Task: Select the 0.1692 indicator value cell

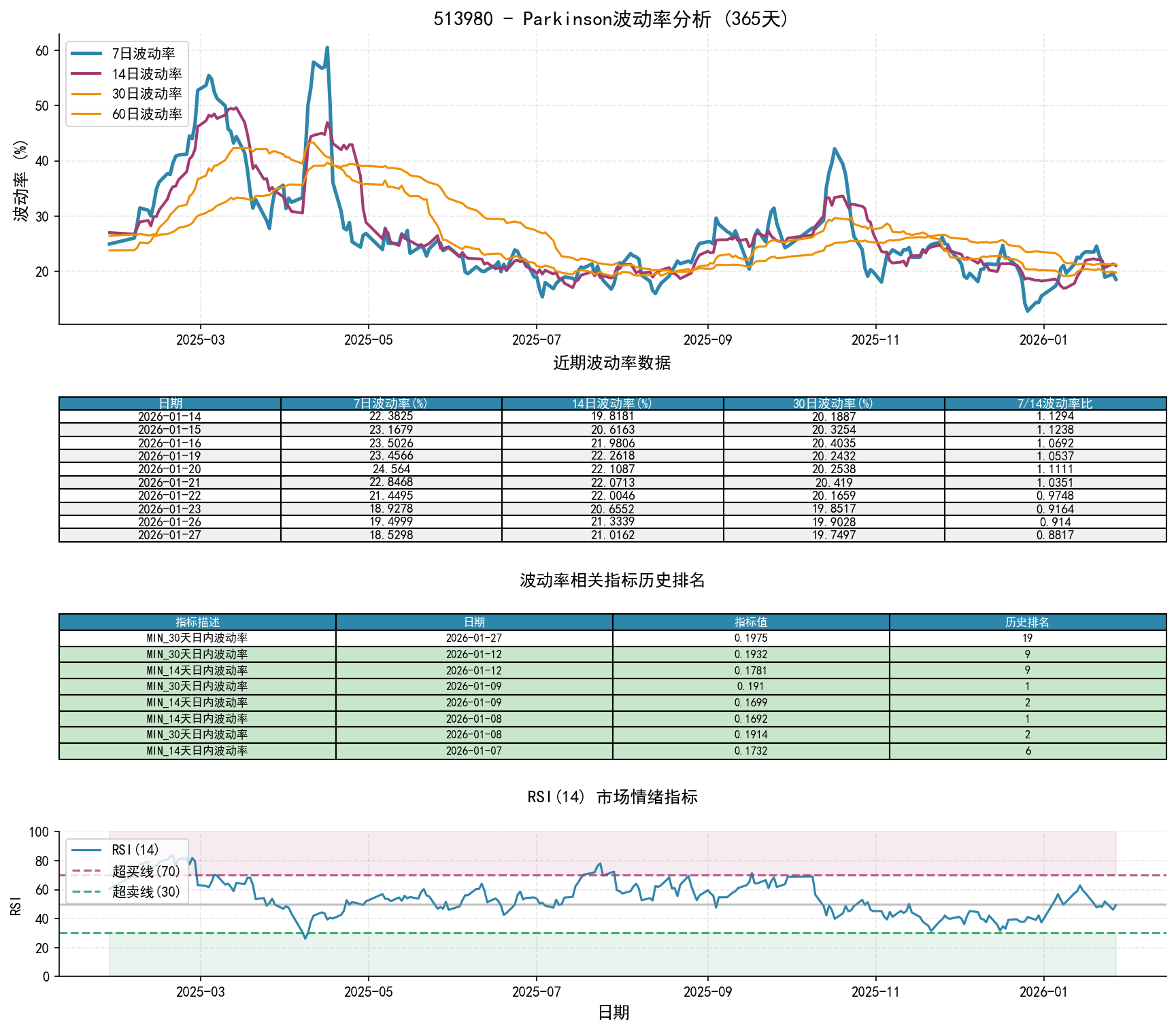Action: [751, 719]
